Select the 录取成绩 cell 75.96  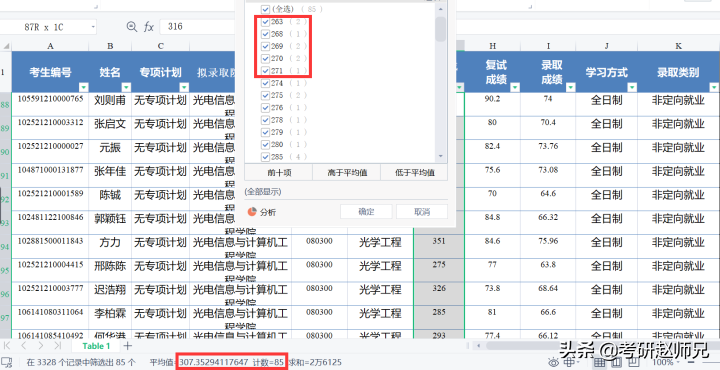(x=548, y=247)
